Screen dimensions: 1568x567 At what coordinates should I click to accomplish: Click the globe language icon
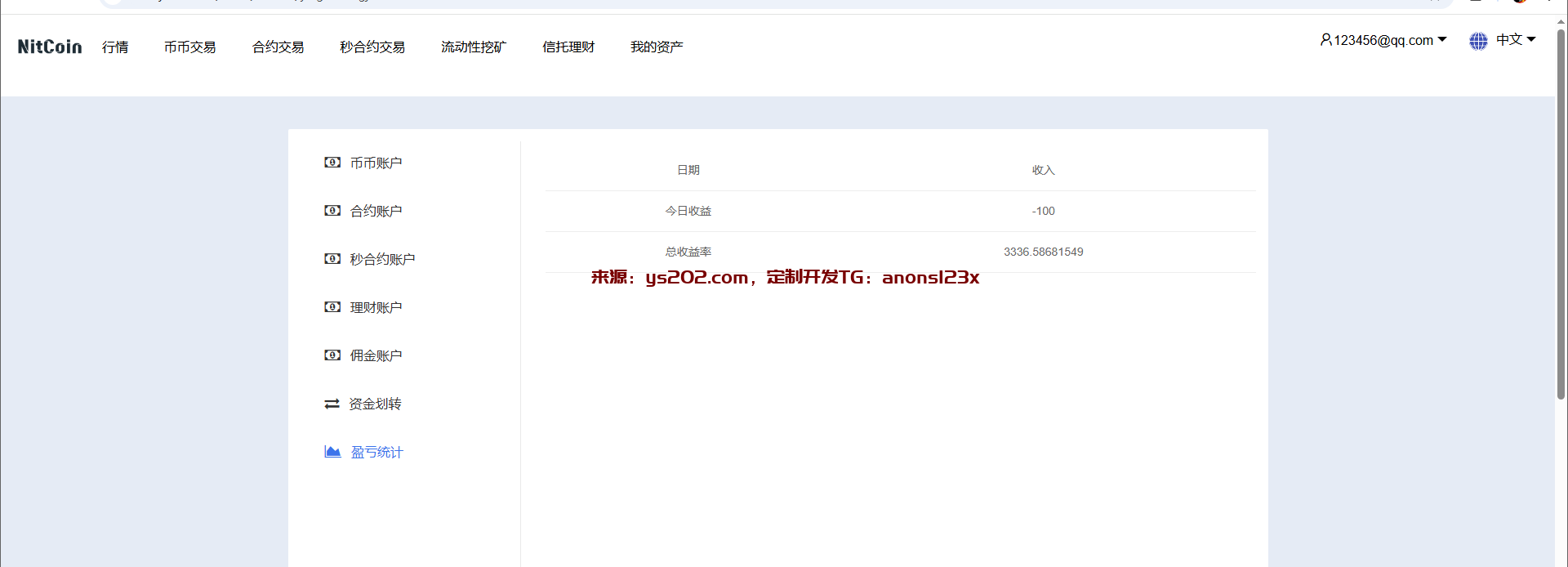tap(1478, 41)
